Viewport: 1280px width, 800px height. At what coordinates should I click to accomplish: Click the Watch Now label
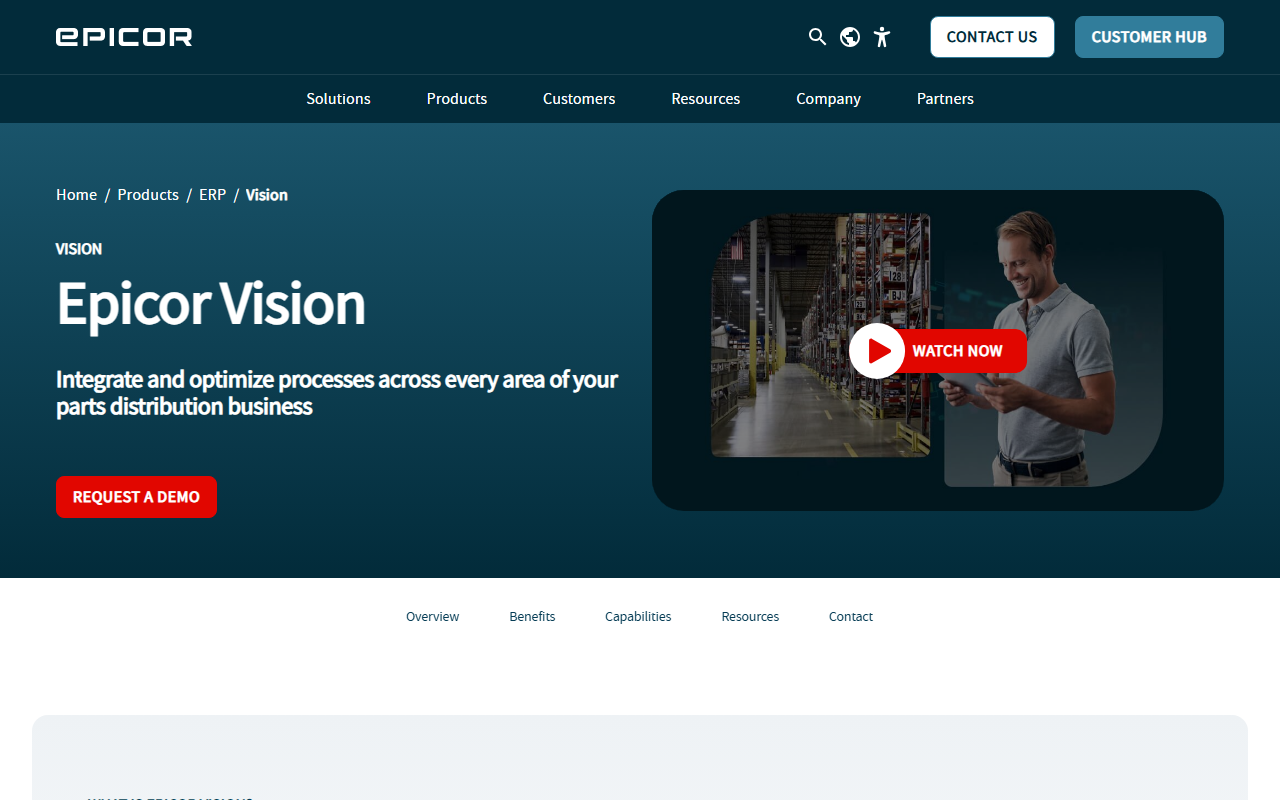pyautogui.click(x=957, y=351)
